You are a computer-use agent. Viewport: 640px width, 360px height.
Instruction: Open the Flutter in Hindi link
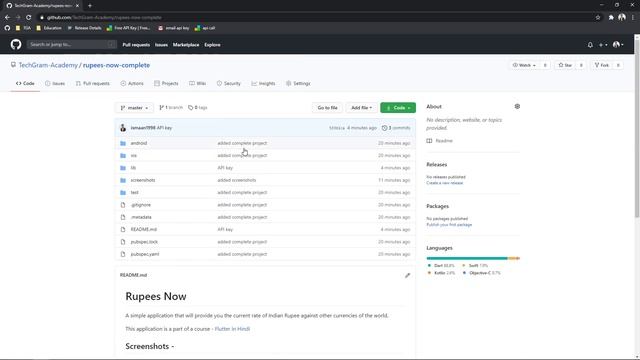click(x=232, y=329)
